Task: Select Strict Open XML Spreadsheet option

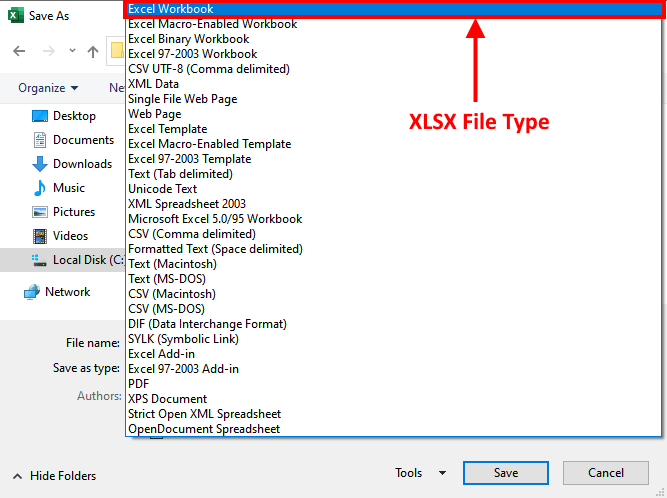Action: click(394, 414)
